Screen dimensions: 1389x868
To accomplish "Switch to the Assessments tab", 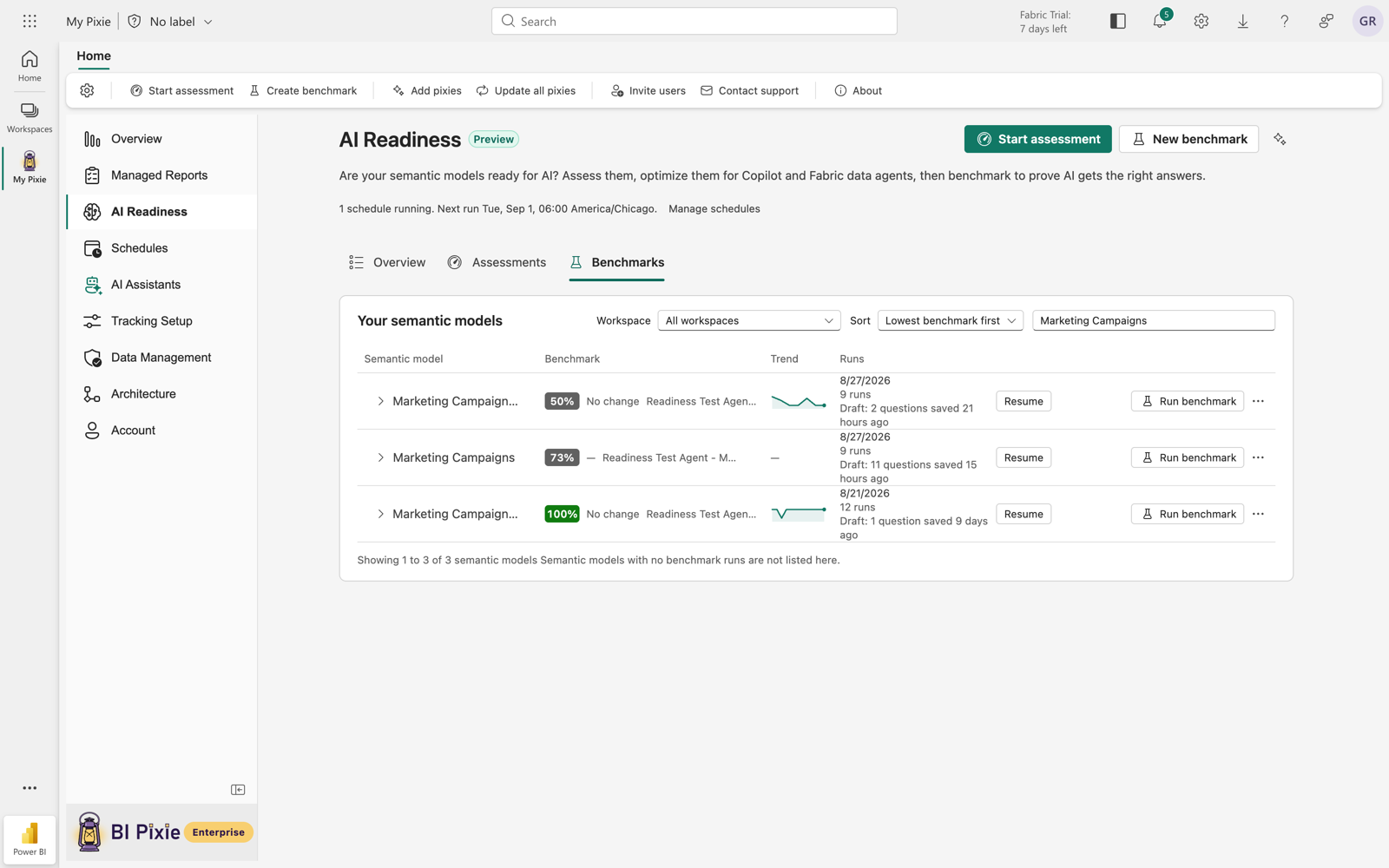I will click(497, 262).
